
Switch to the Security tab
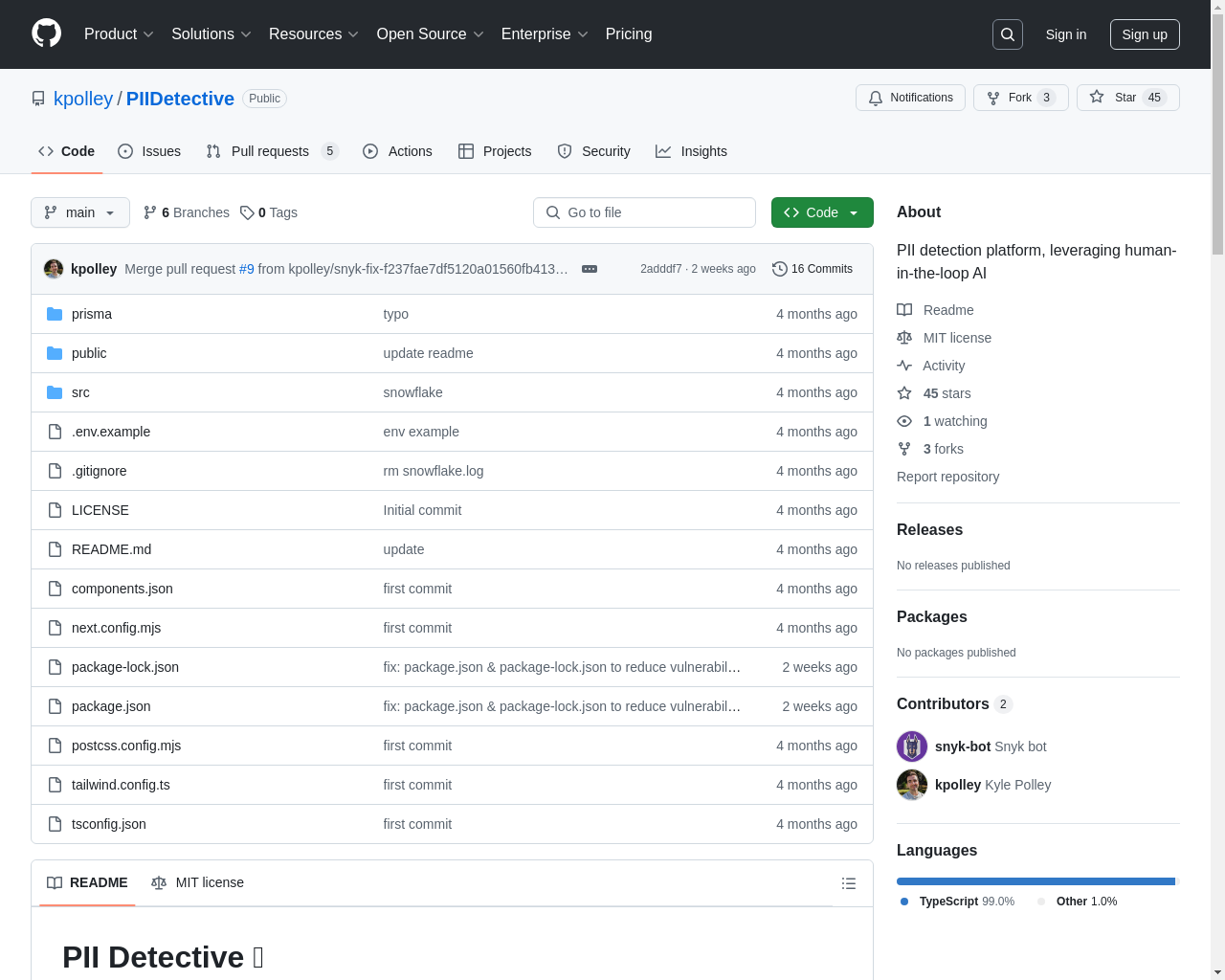593,151
